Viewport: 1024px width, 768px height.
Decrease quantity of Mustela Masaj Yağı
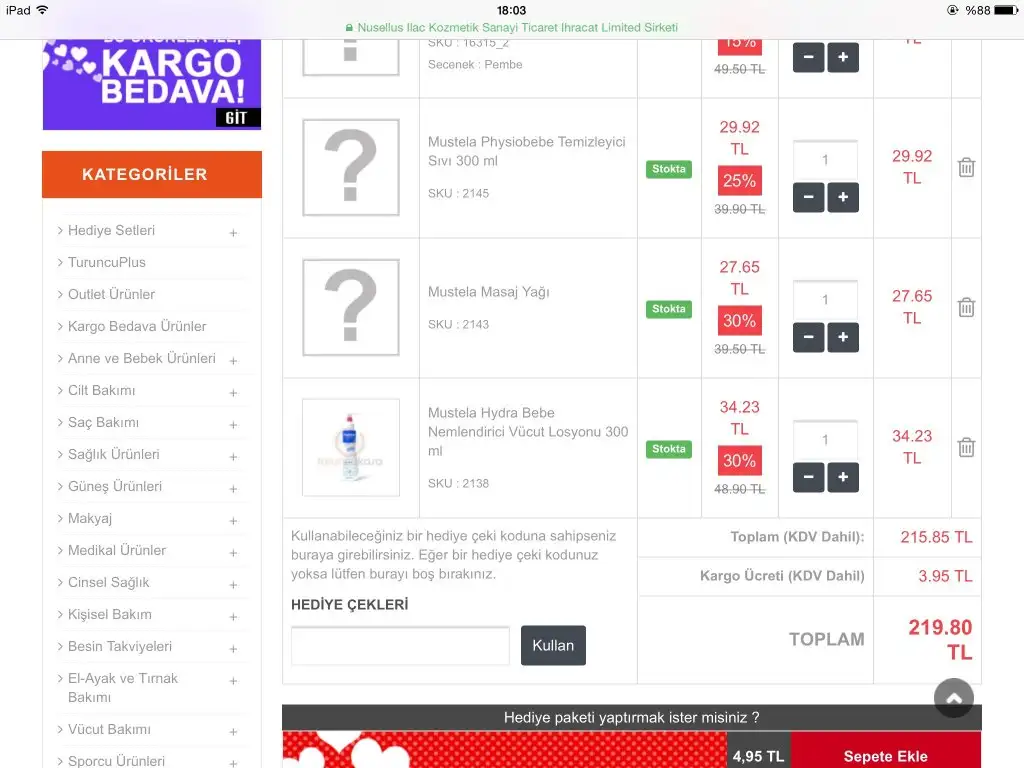tap(808, 337)
